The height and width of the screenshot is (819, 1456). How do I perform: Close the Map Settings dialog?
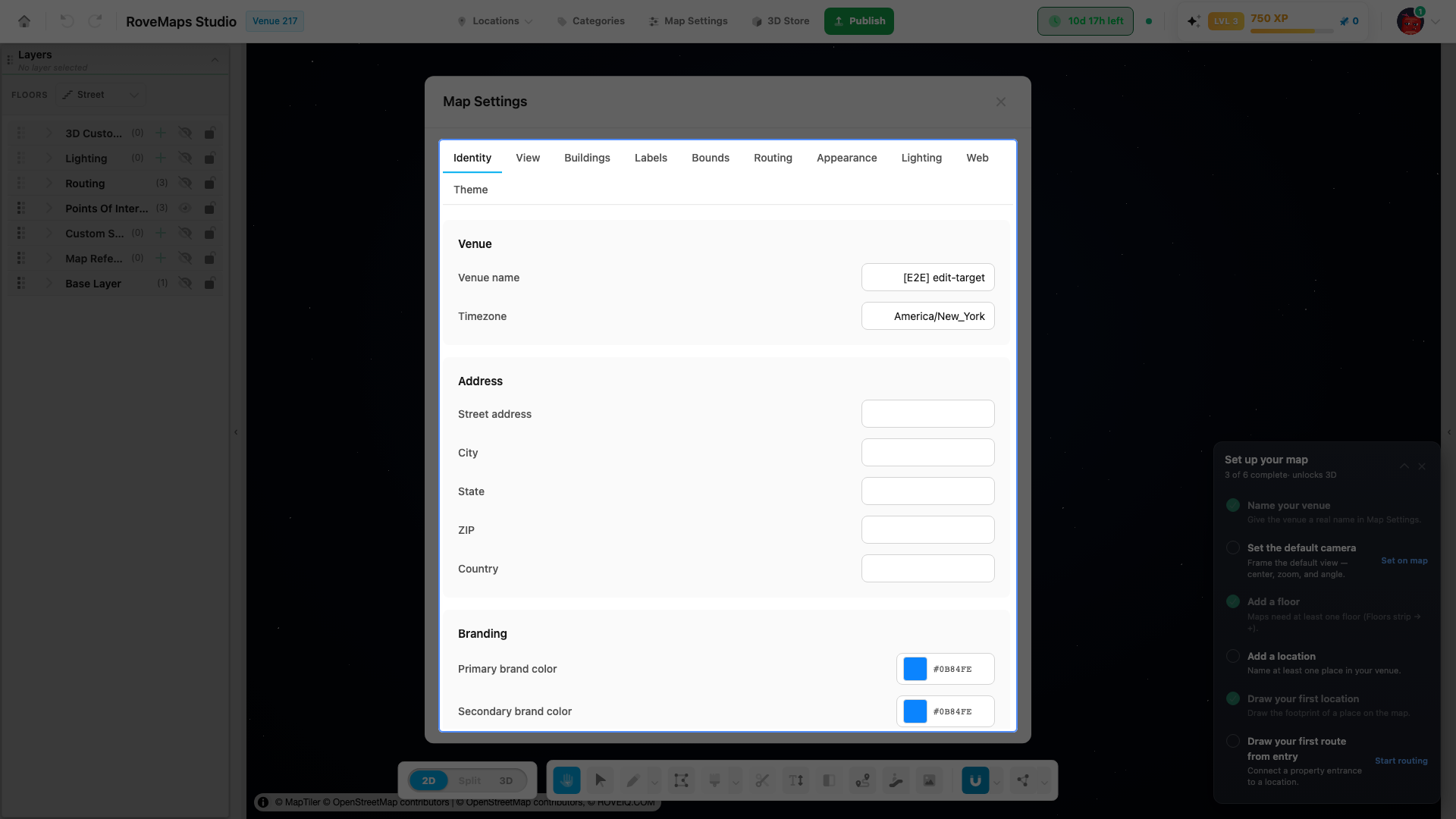pos(1001,102)
